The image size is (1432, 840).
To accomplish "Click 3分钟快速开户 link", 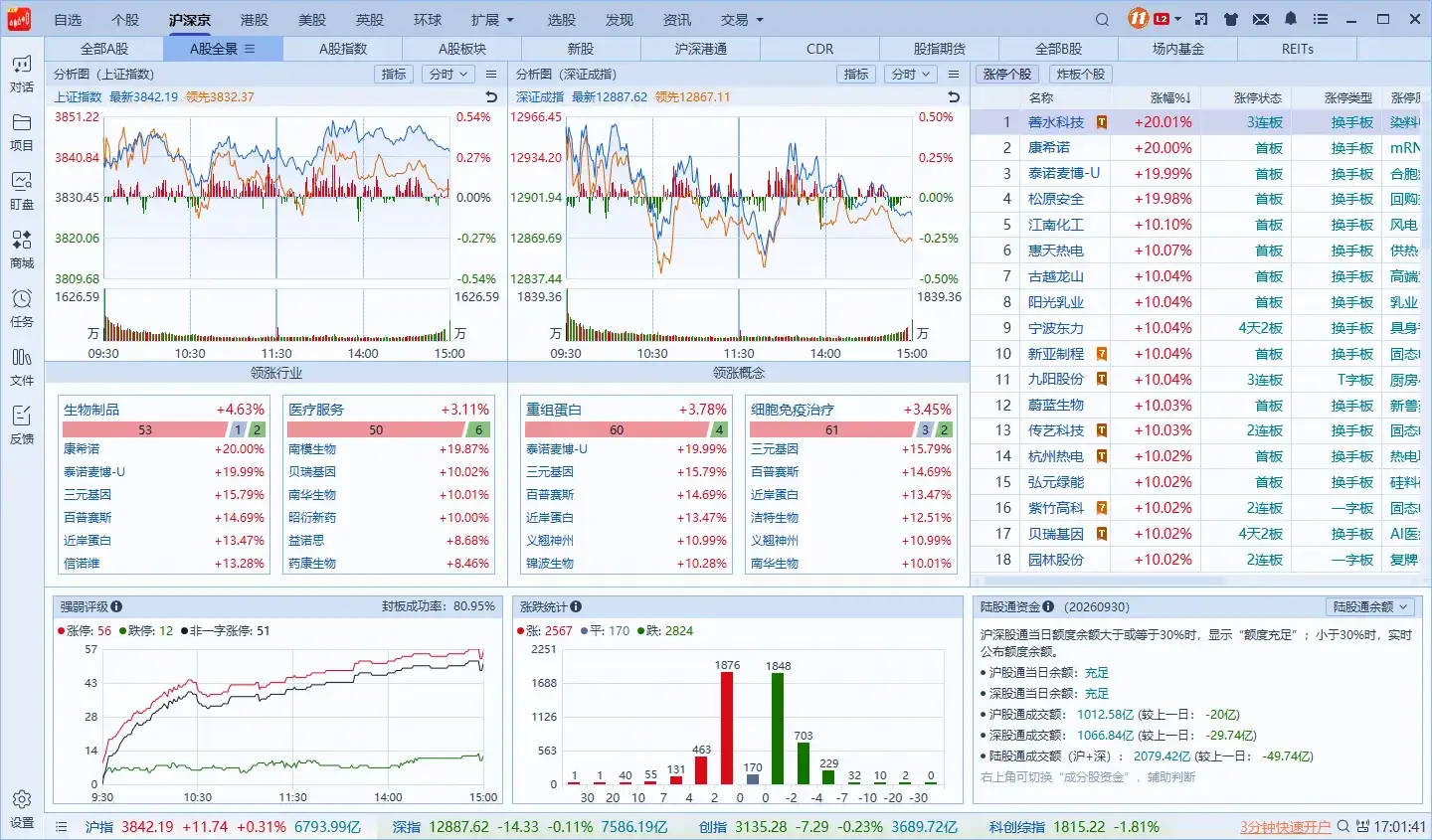I will tap(1285, 827).
